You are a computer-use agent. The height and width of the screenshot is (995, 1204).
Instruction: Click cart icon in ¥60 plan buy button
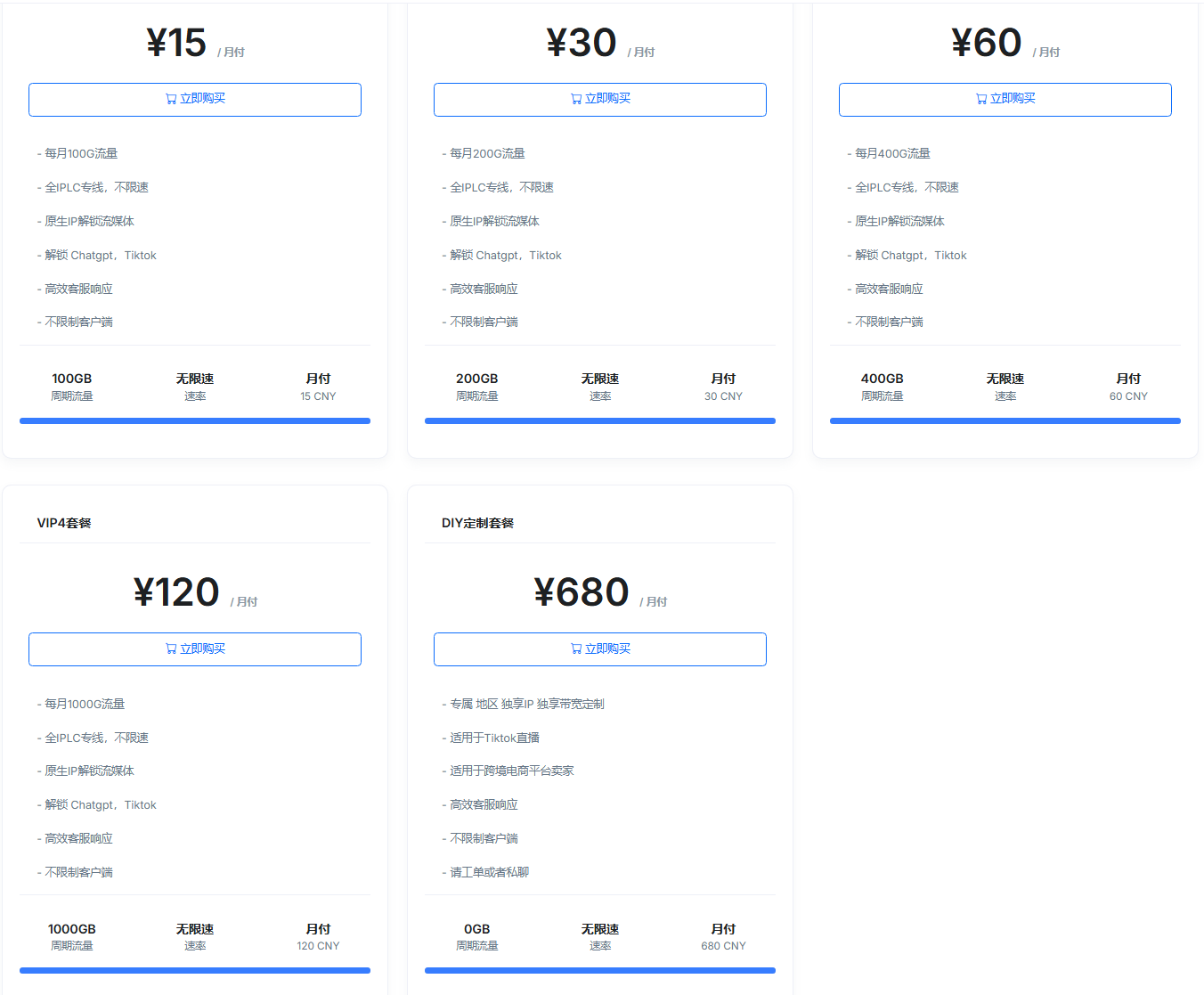[x=981, y=99]
